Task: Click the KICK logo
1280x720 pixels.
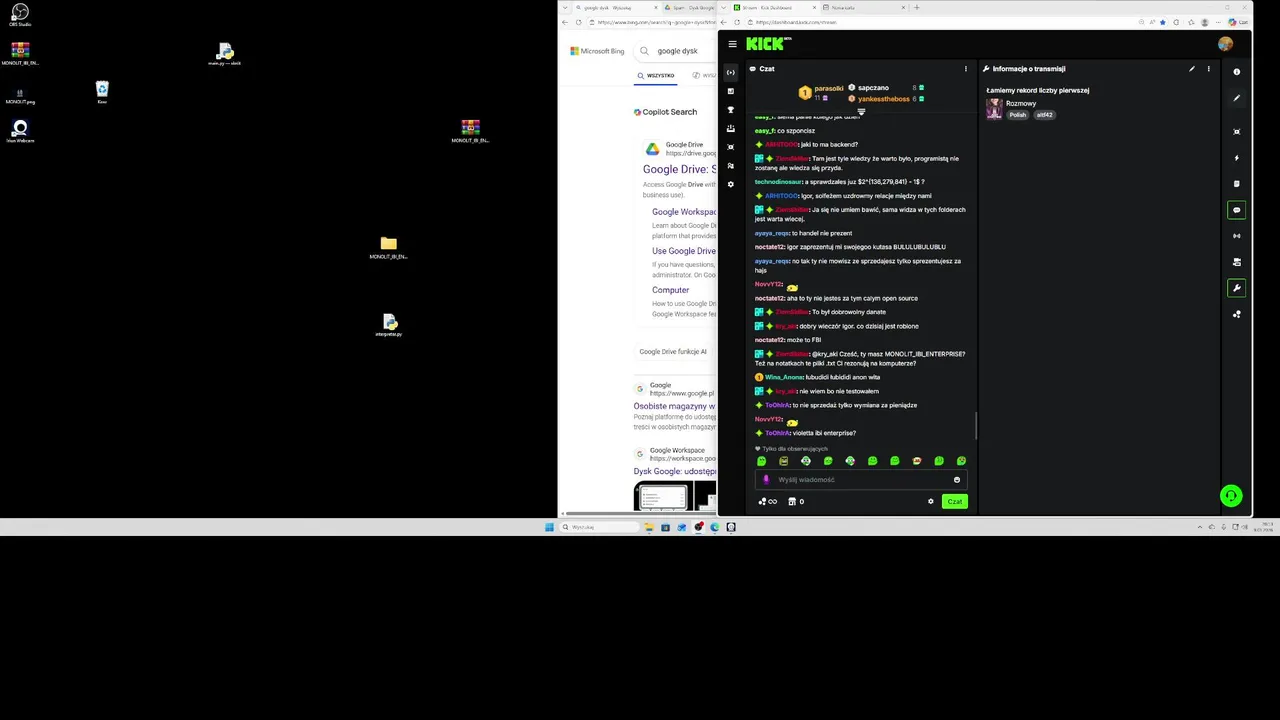Action: (x=766, y=44)
